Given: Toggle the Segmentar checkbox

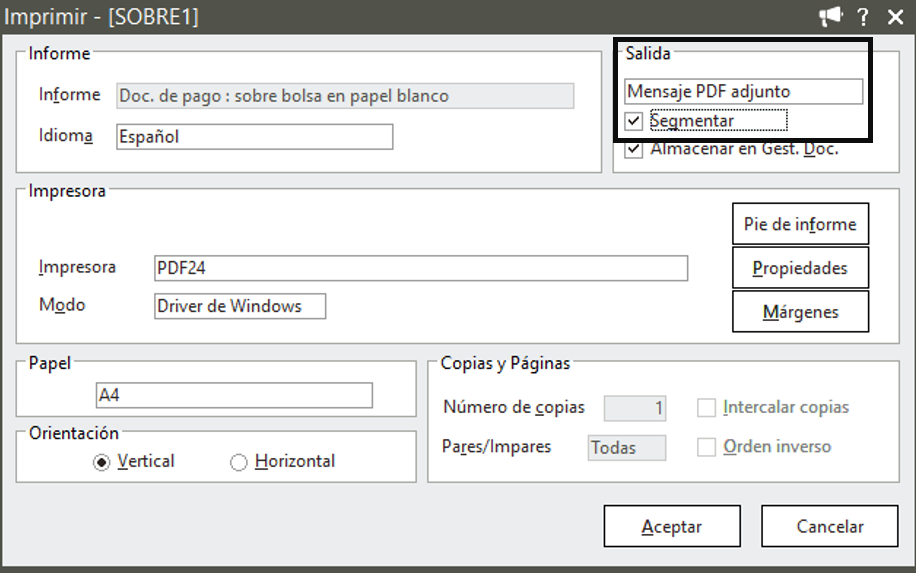Looking at the screenshot, I should 634,121.
